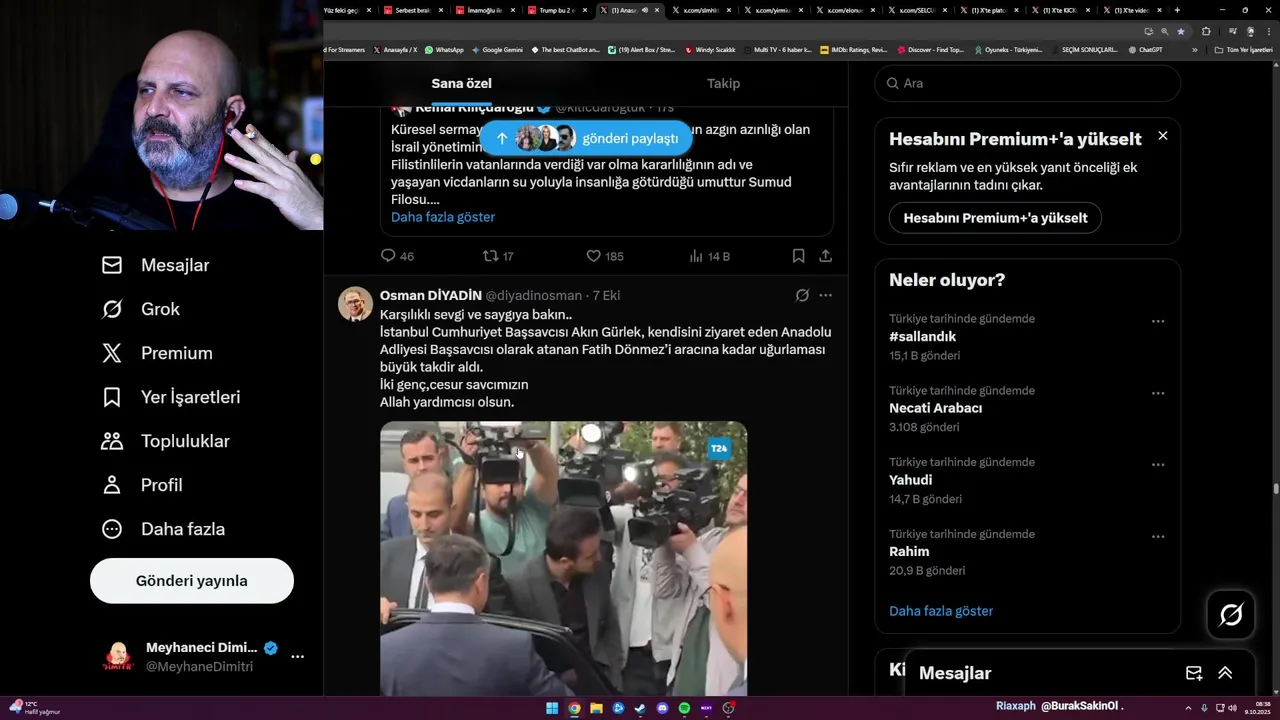Open the Premium sidebar item
The height and width of the screenshot is (720, 1280).
point(157,353)
